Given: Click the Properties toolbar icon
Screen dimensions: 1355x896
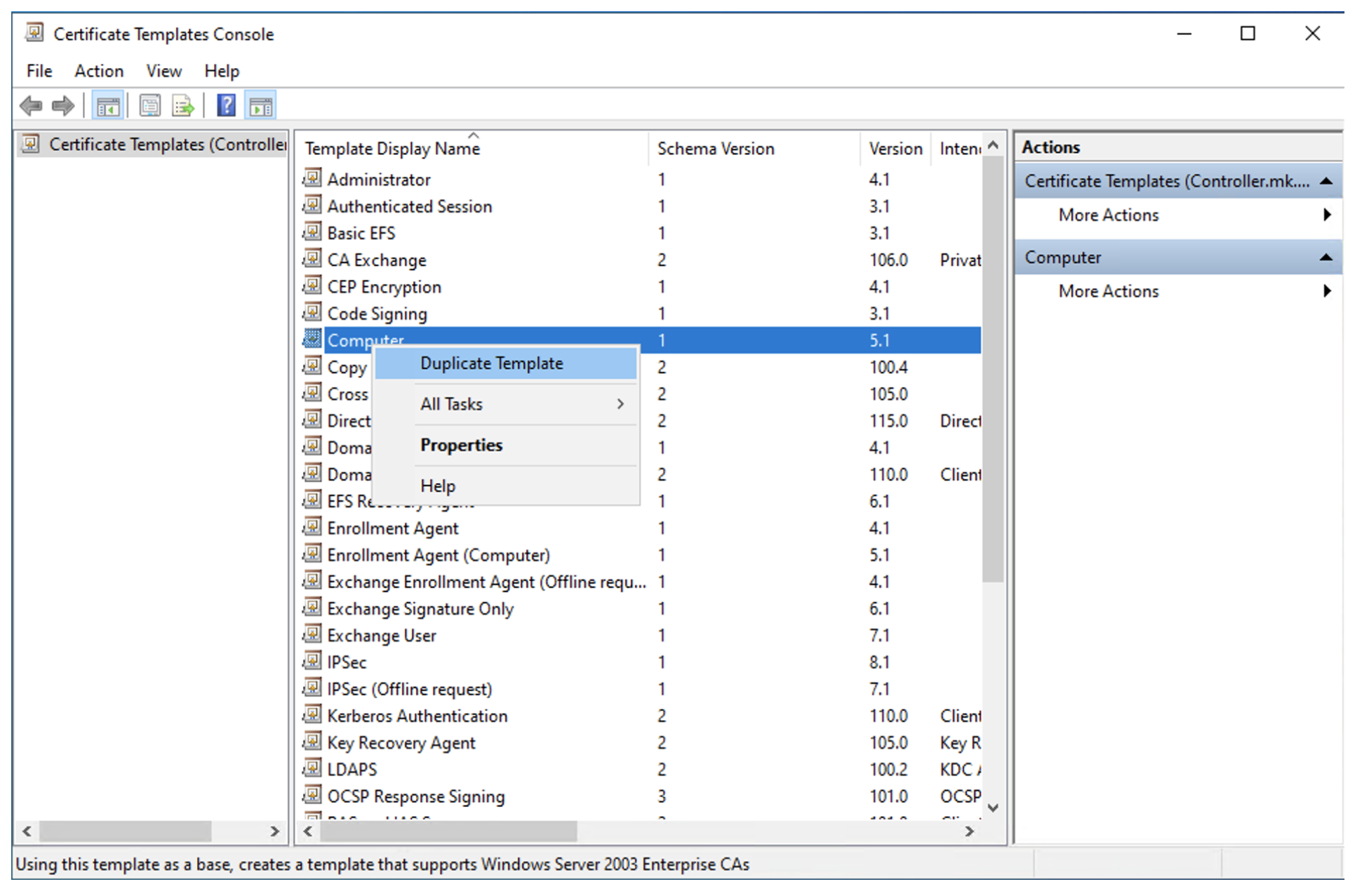Looking at the screenshot, I should [149, 106].
